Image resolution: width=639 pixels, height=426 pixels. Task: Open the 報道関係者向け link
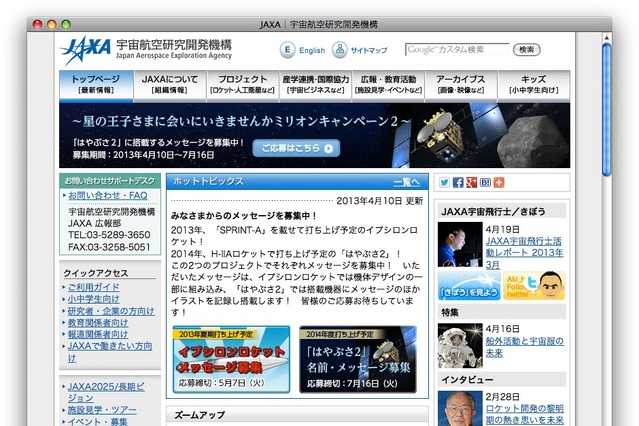click(98, 334)
